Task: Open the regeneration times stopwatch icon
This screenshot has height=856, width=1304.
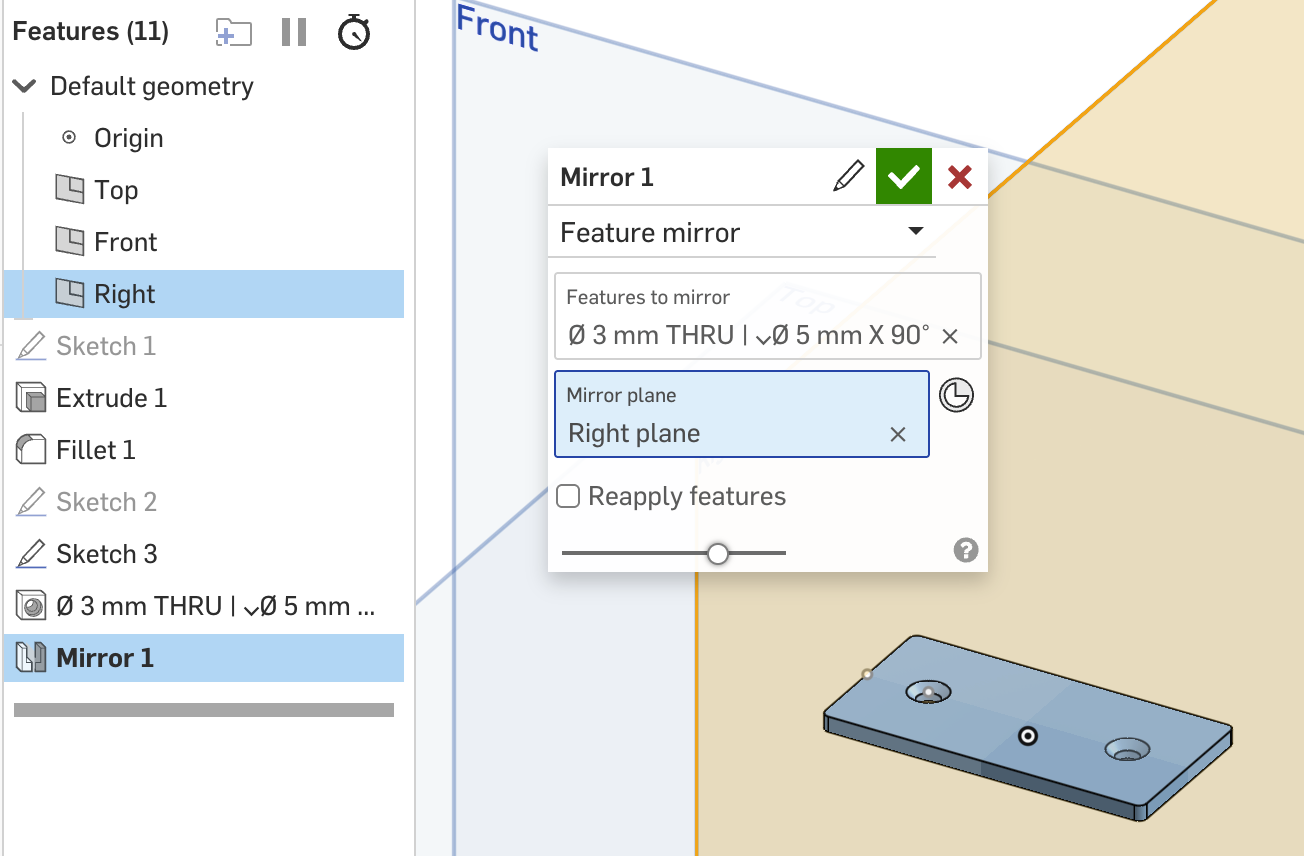Action: click(354, 32)
